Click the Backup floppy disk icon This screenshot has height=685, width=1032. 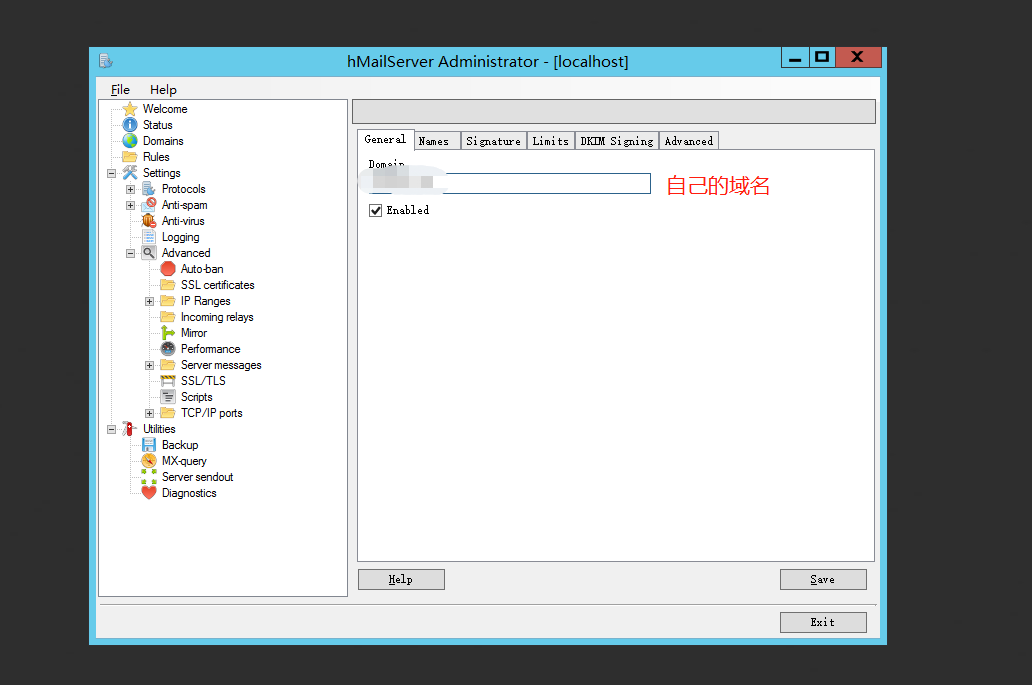(x=149, y=445)
